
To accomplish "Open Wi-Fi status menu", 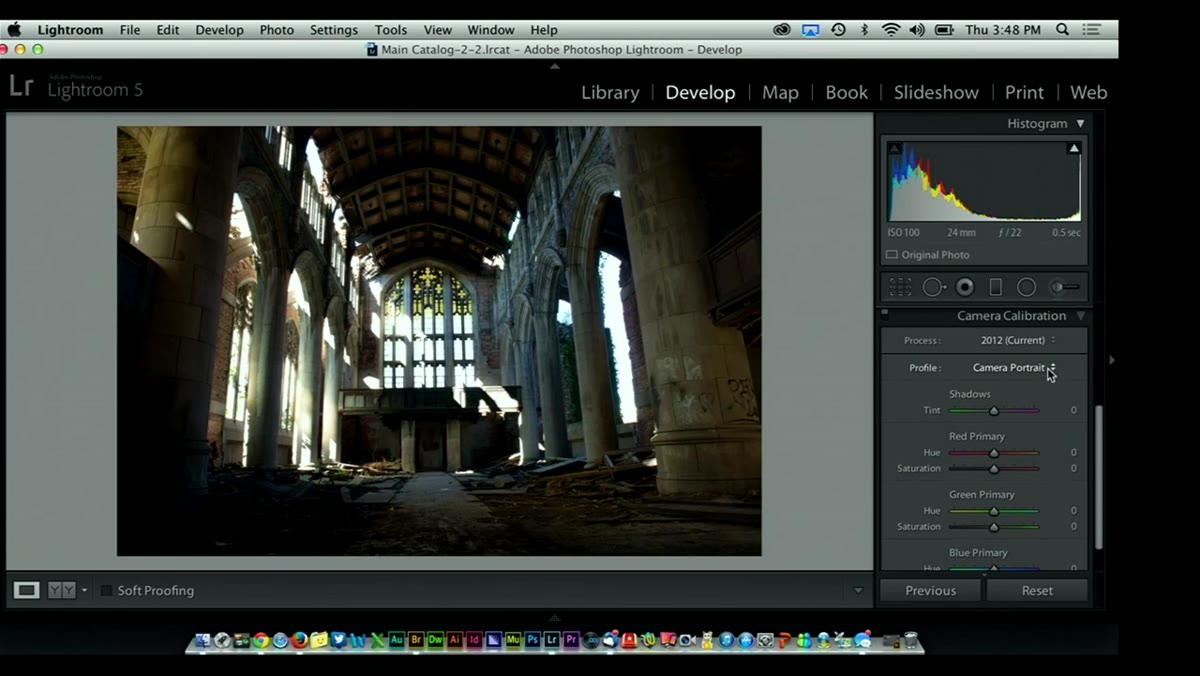I will [890, 30].
